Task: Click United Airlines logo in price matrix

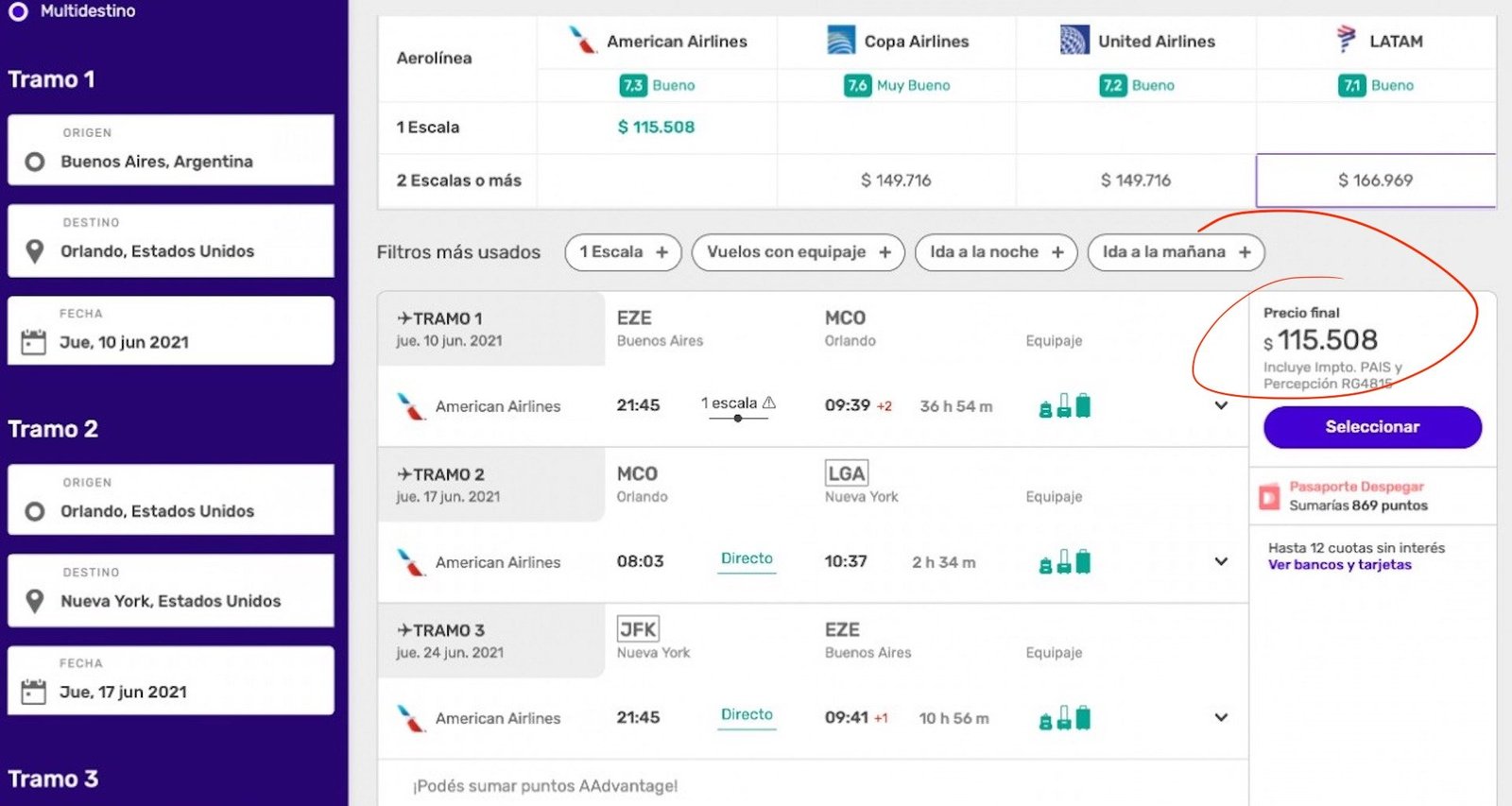Action: pyautogui.click(x=1074, y=41)
